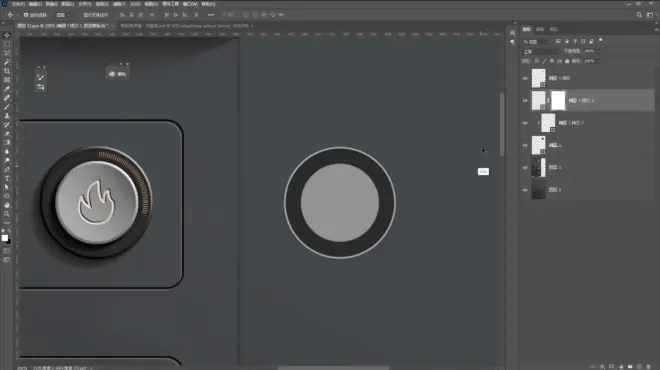Switch to the second open document tab

(186, 26)
